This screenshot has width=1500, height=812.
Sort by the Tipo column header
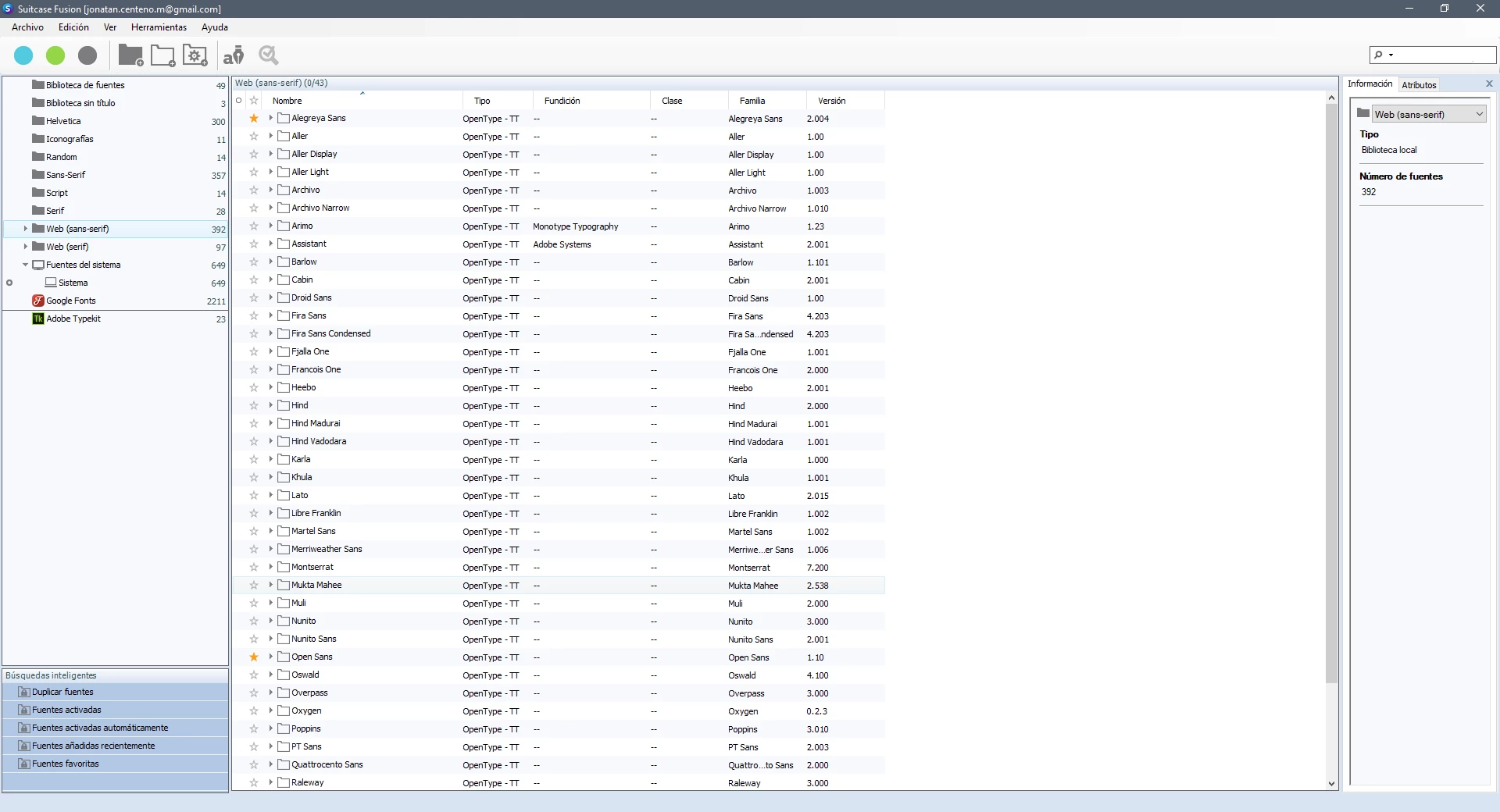click(498, 101)
